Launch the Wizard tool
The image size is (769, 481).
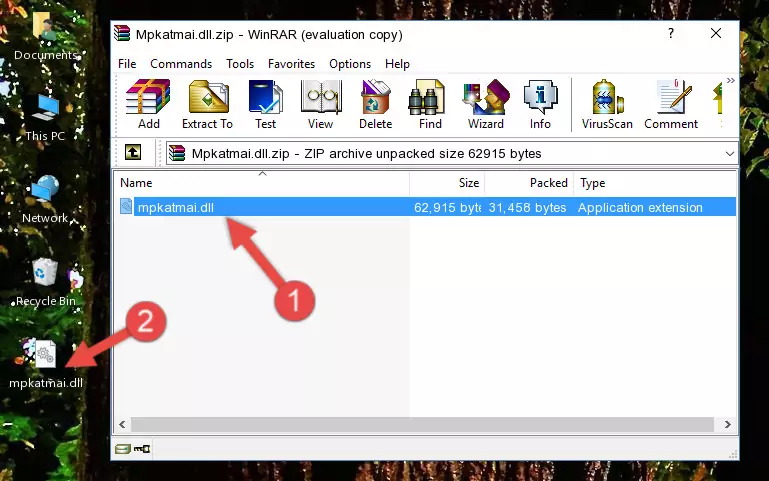[486, 104]
